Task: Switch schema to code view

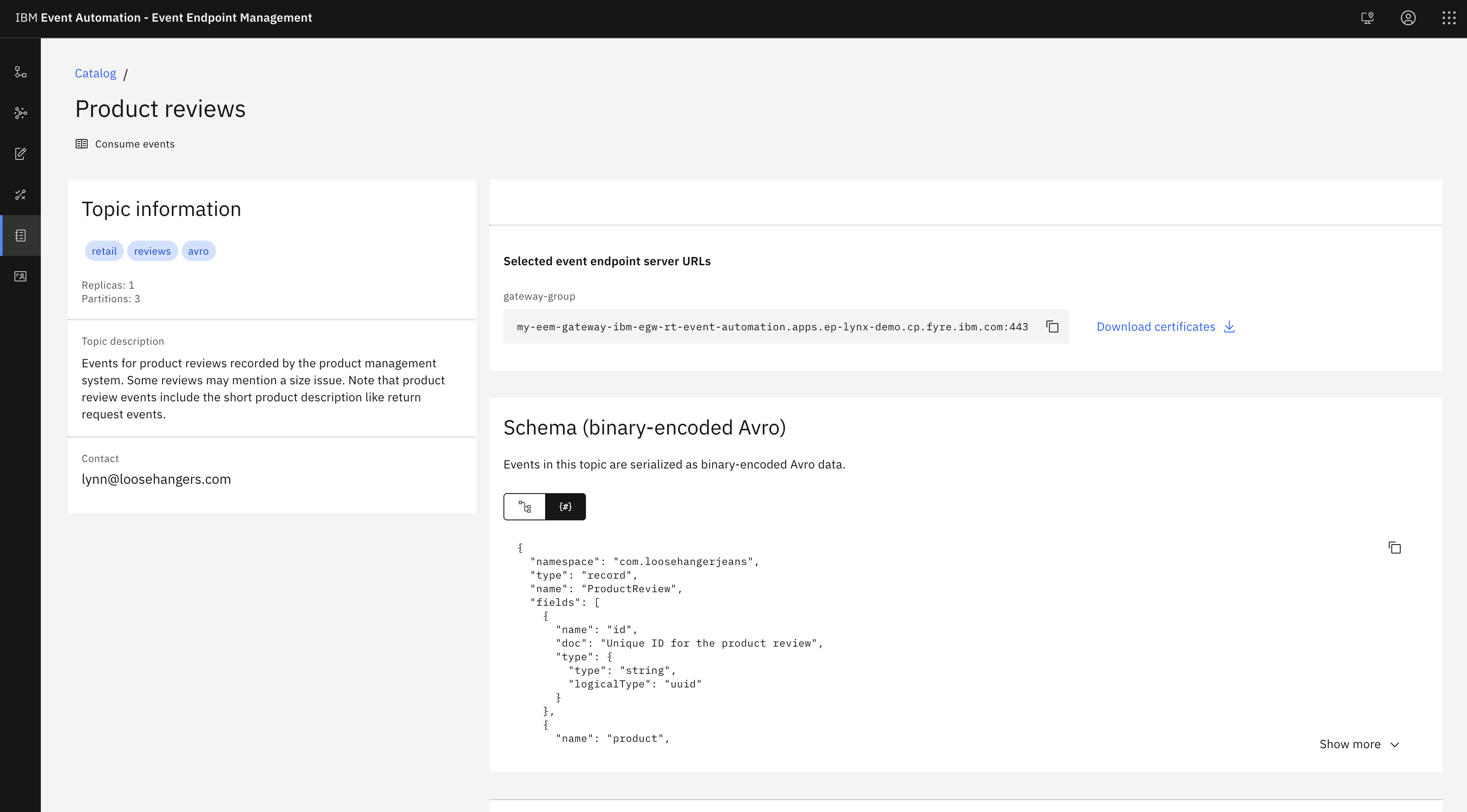Action: point(566,507)
